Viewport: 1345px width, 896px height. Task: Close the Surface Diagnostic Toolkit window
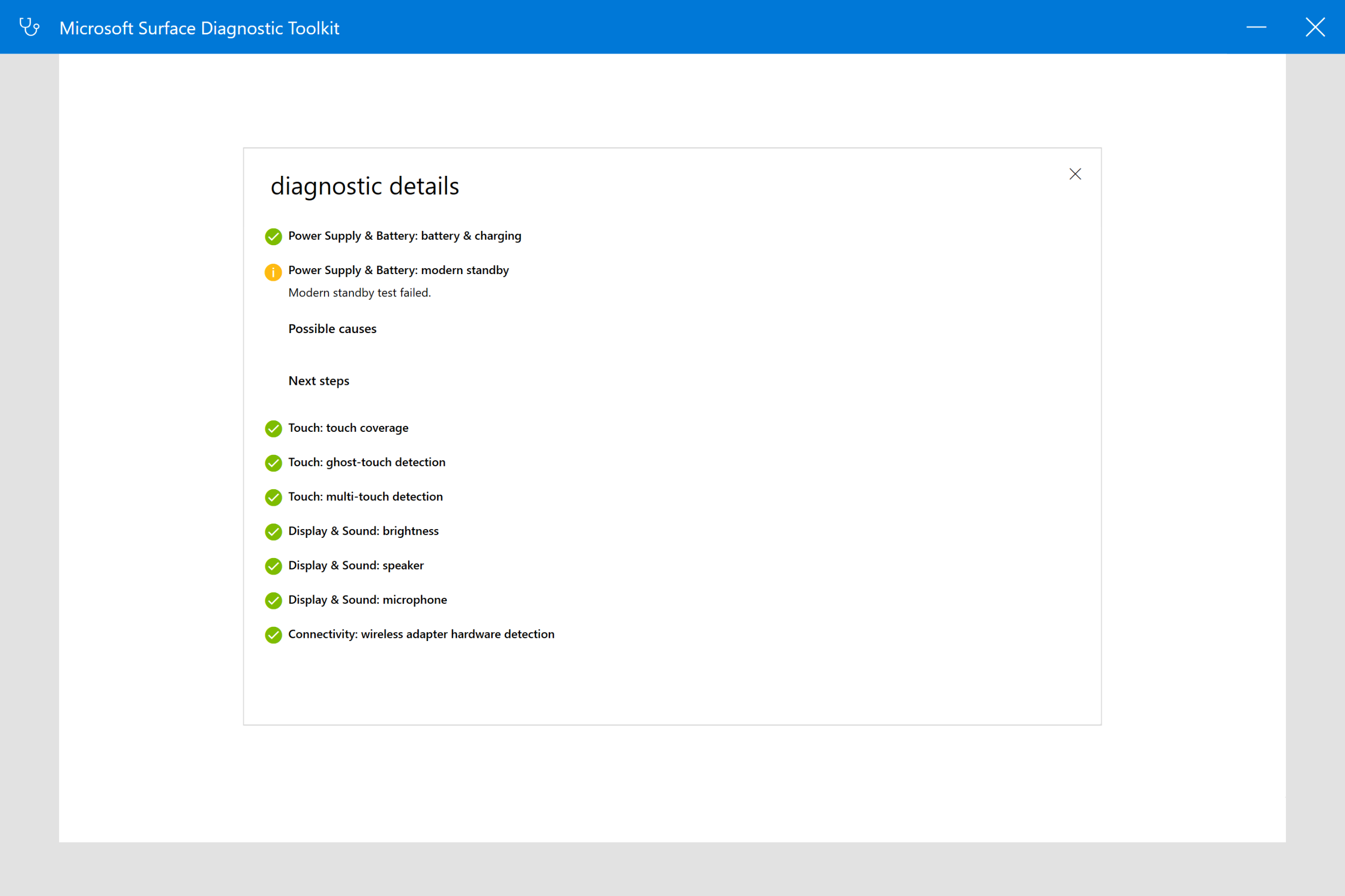(1315, 27)
